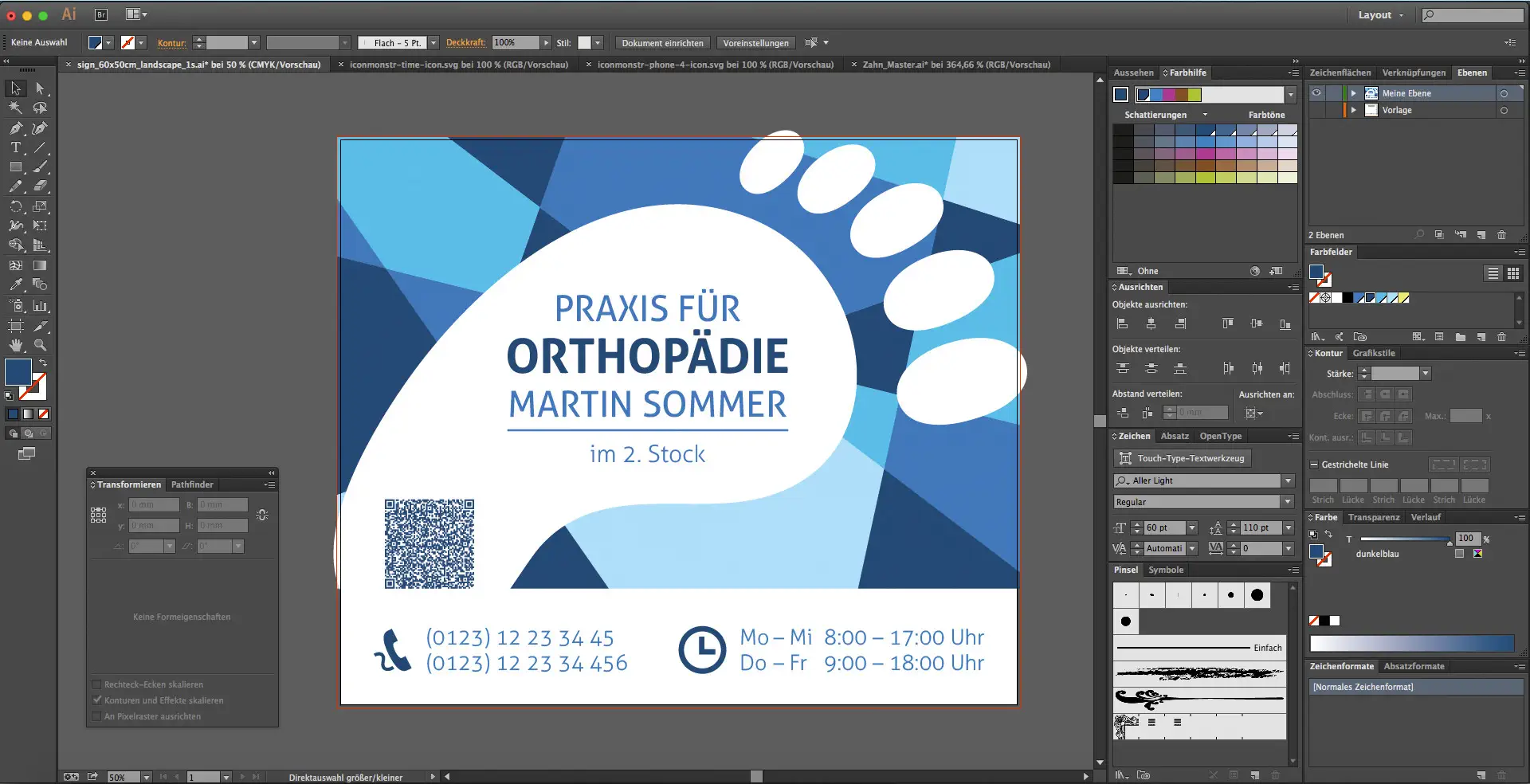Select the Rectangle tool
Image resolution: width=1530 pixels, height=784 pixels.
[x=14, y=167]
